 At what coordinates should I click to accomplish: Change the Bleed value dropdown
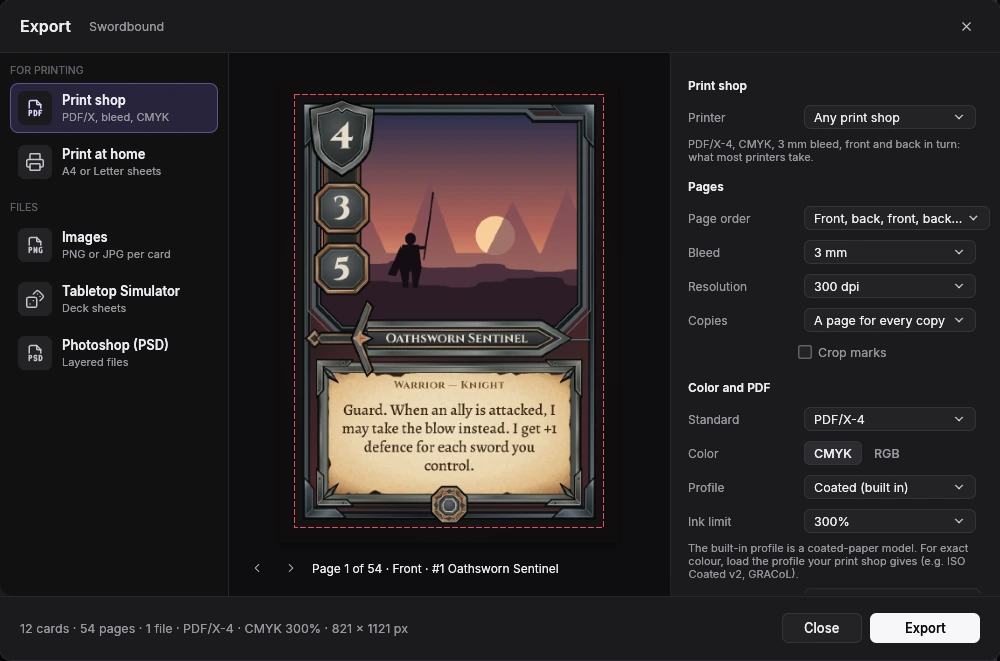pyautogui.click(x=889, y=252)
